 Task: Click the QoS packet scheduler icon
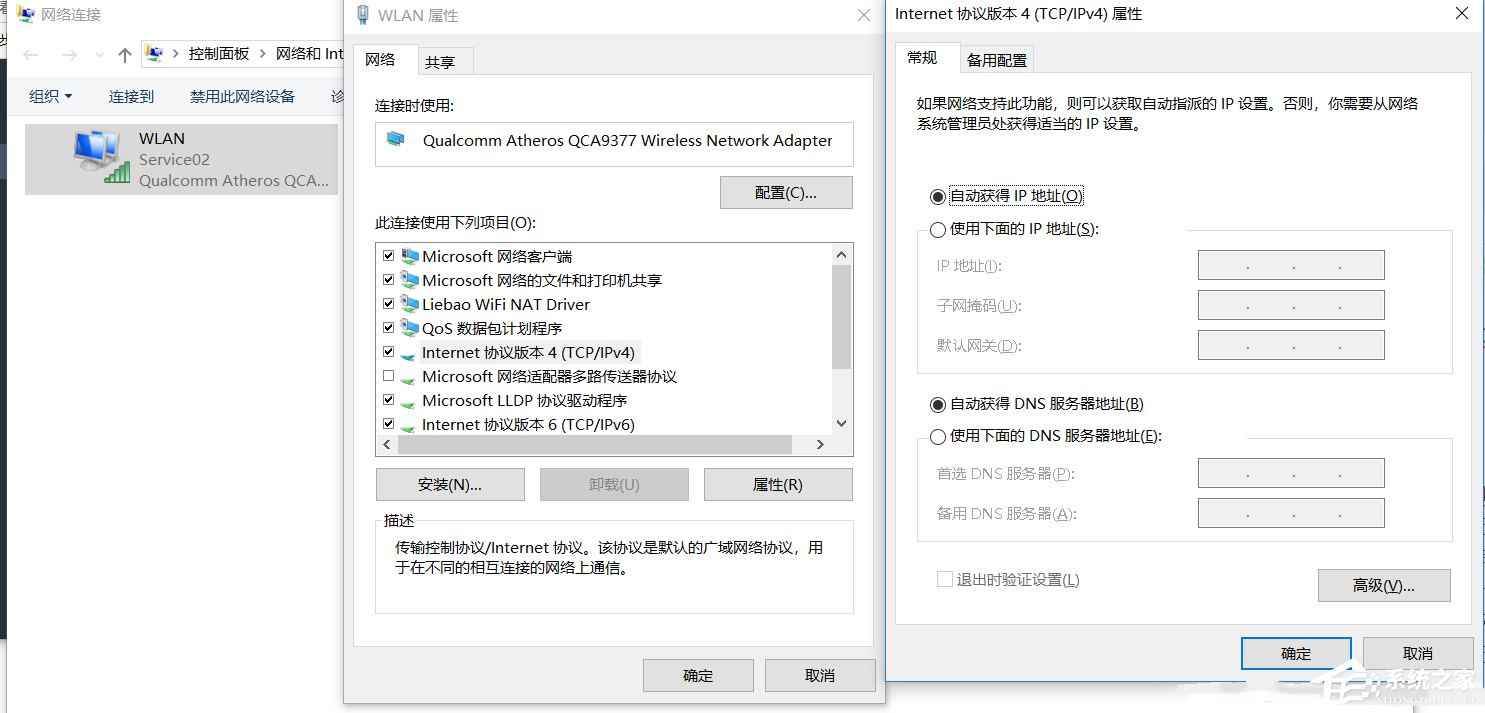click(x=409, y=329)
